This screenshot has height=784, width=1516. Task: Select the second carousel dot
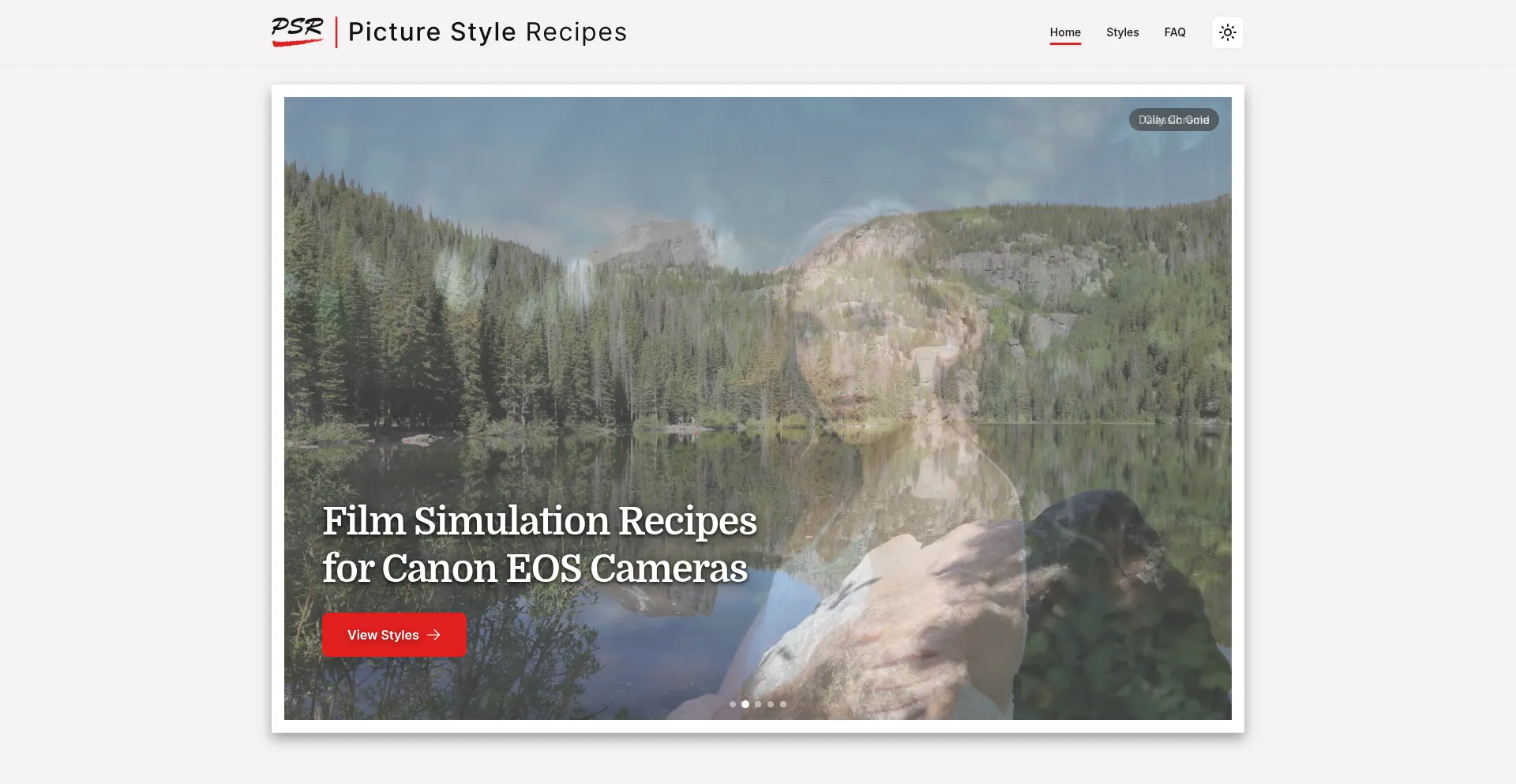(x=745, y=704)
